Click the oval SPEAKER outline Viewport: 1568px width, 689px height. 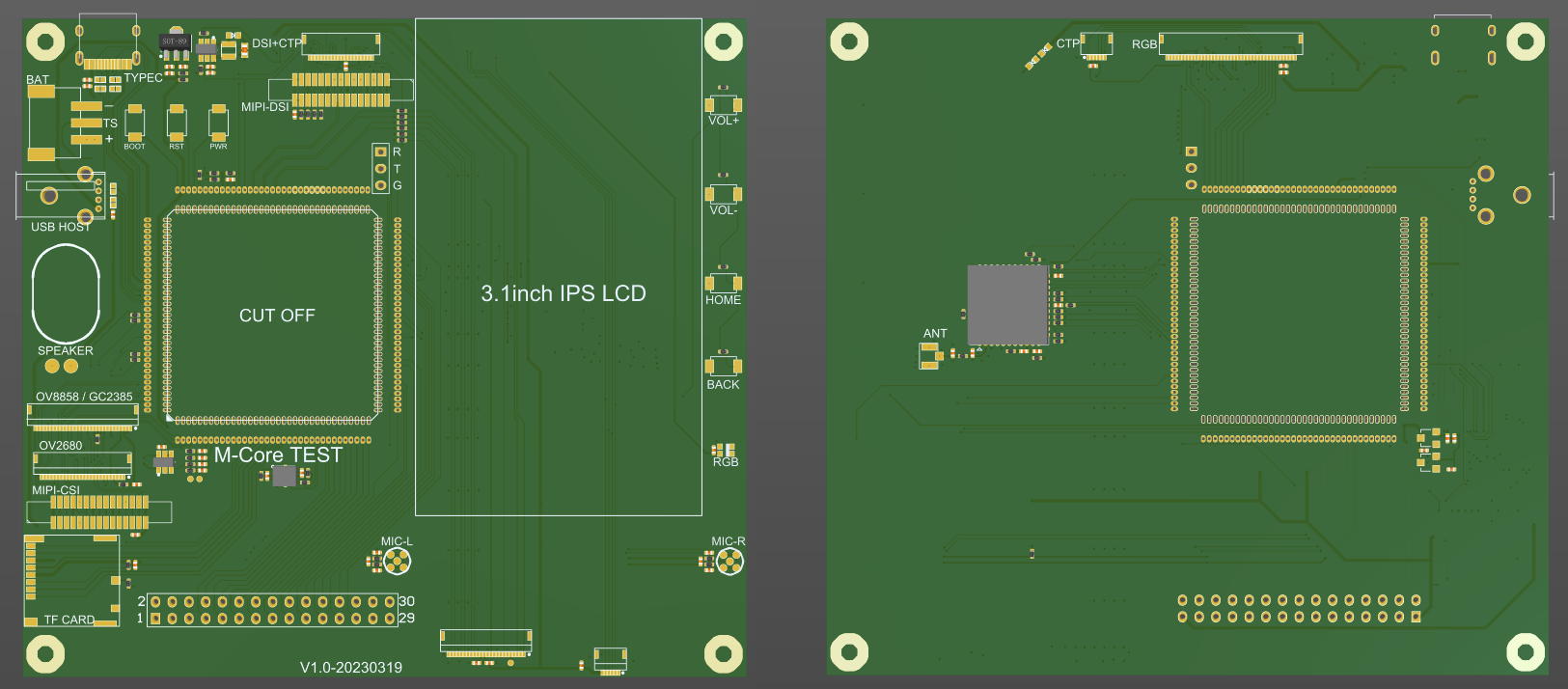(66, 293)
